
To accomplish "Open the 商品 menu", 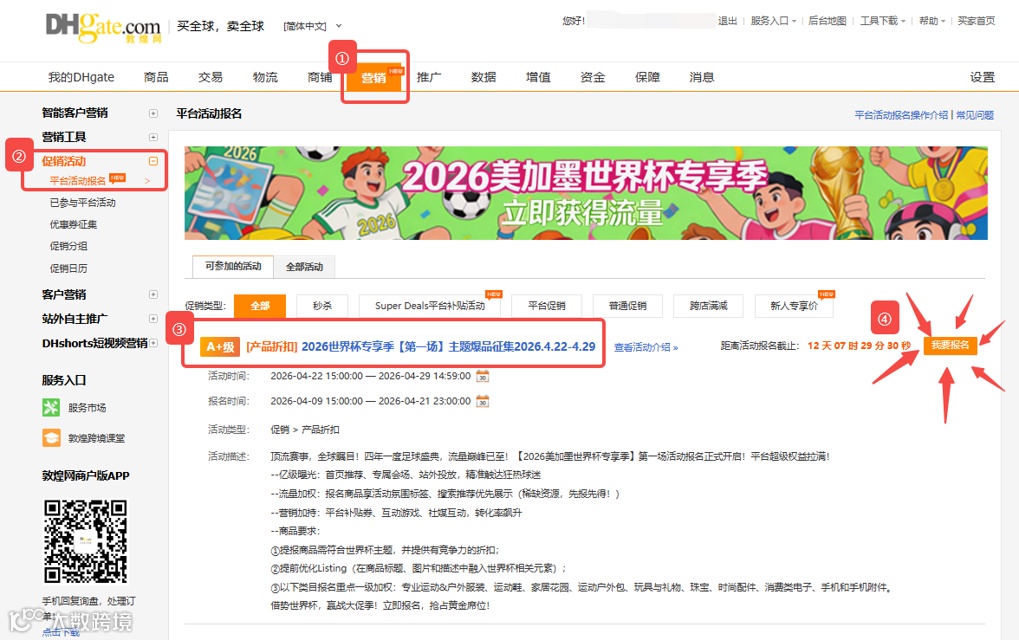I will pyautogui.click(x=156, y=77).
